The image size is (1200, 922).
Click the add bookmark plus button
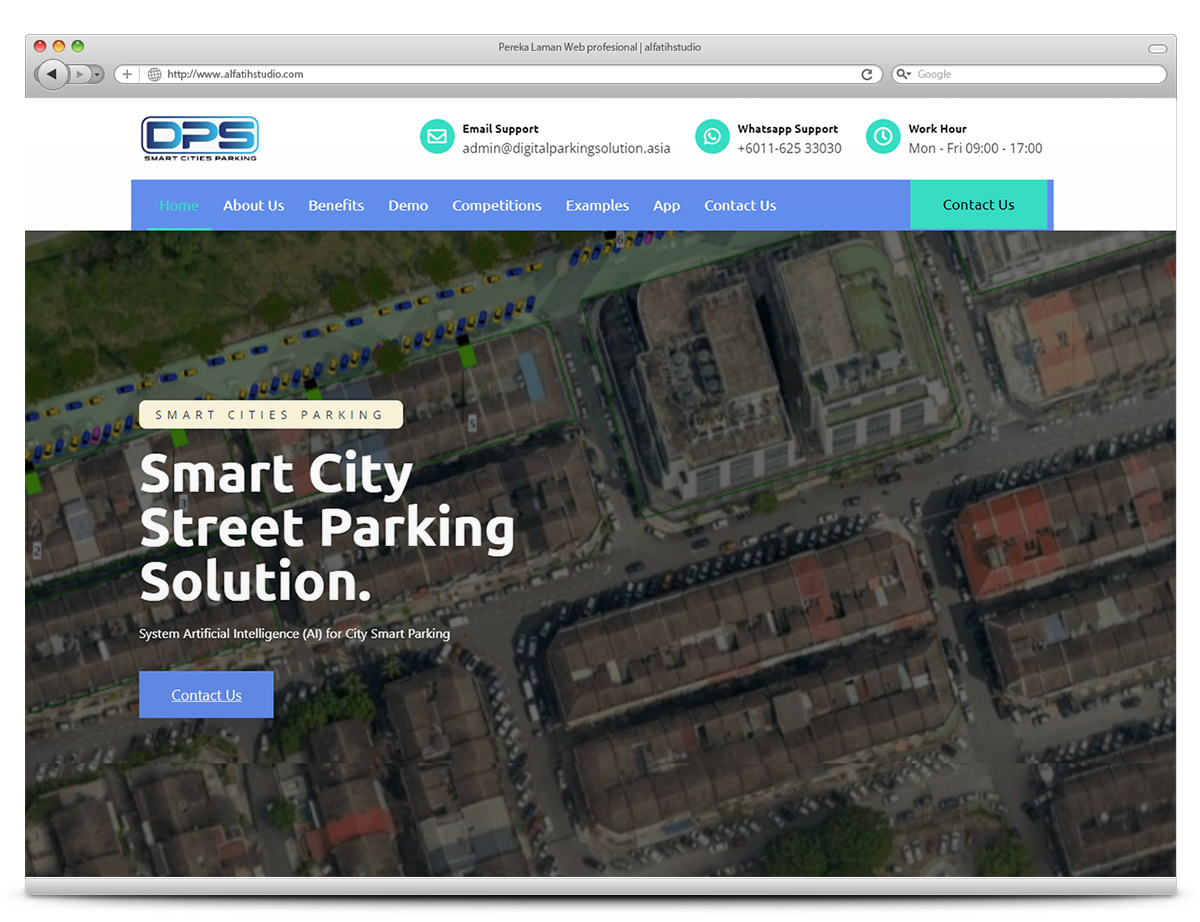tap(127, 74)
